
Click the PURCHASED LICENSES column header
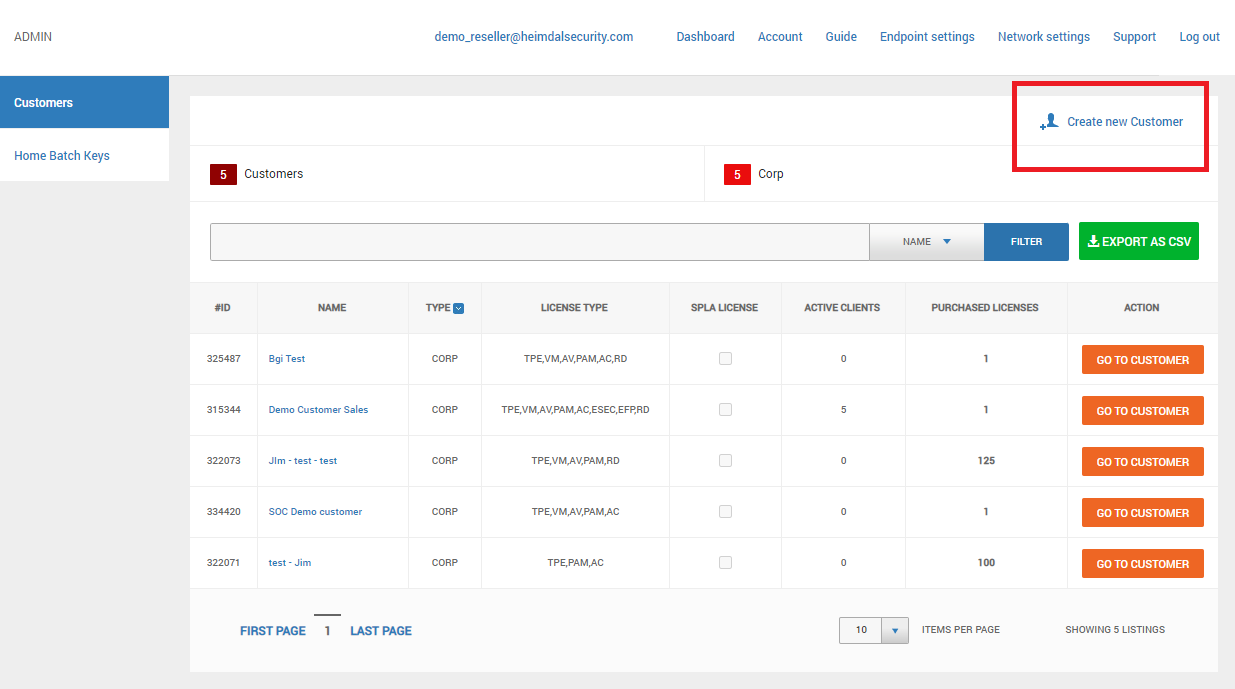[x=985, y=308]
